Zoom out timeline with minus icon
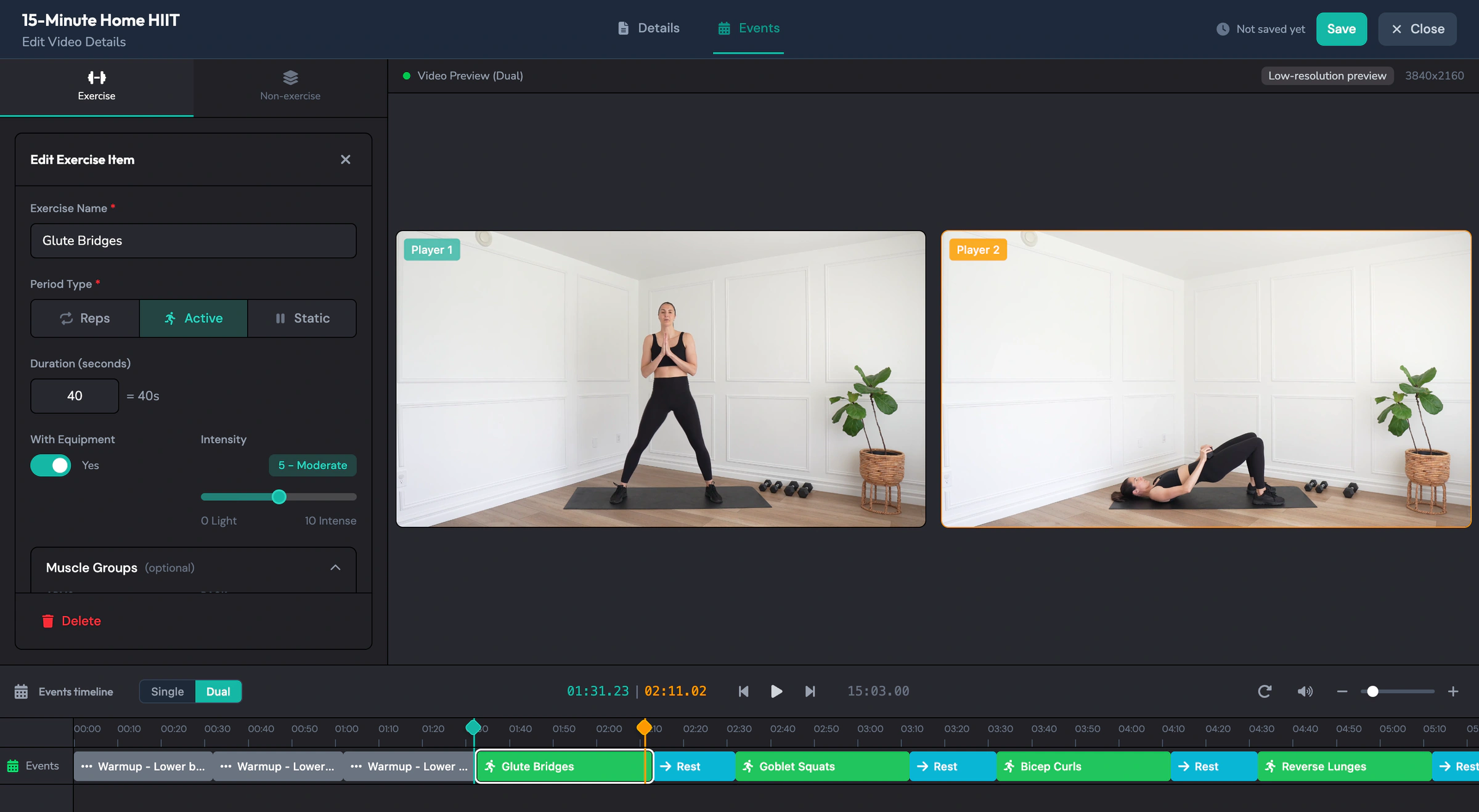The width and height of the screenshot is (1479, 812). coord(1342,691)
